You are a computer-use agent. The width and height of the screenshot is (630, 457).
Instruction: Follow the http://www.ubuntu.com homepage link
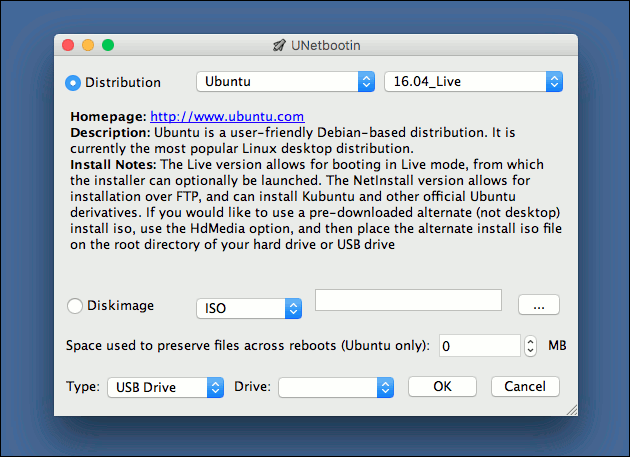pyautogui.click(x=227, y=117)
